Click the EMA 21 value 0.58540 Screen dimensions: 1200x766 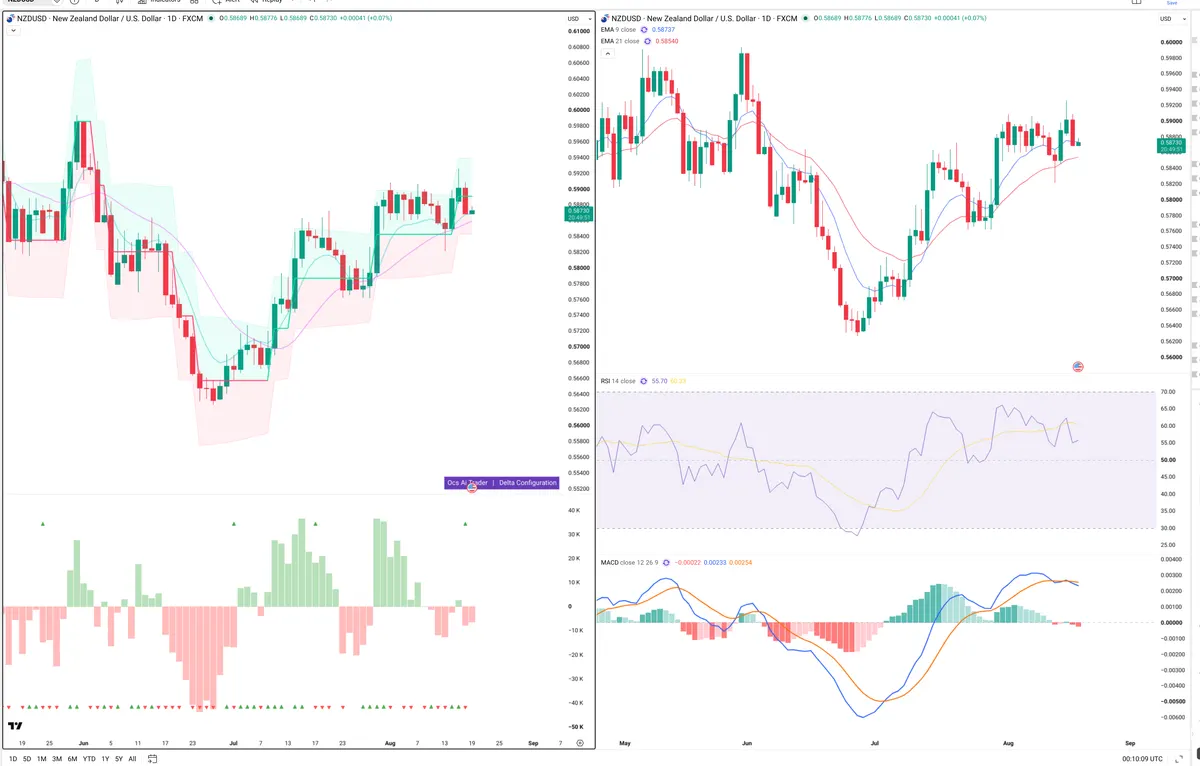tap(669, 41)
